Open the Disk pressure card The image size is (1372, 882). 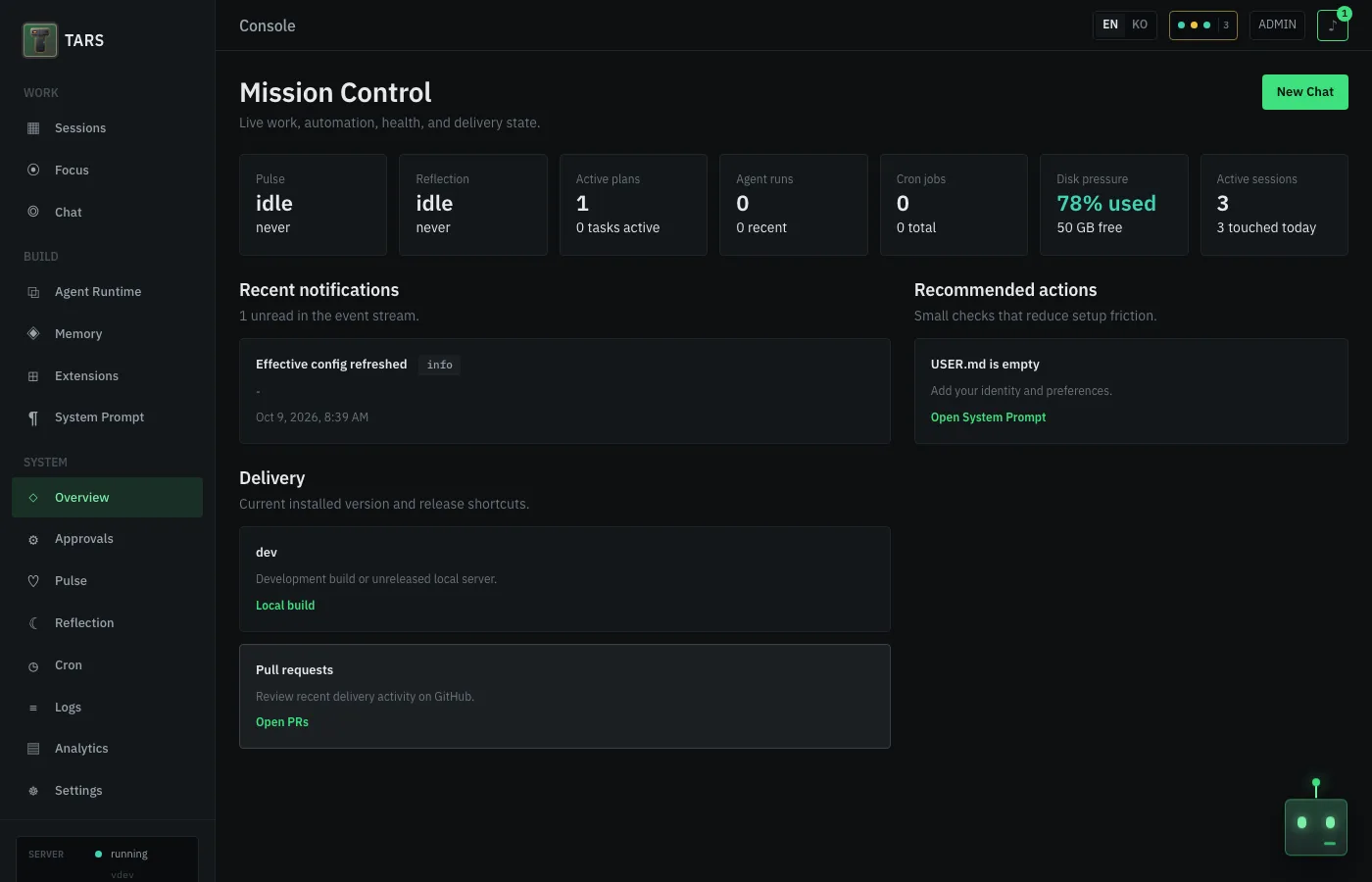tap(1114, 205)
